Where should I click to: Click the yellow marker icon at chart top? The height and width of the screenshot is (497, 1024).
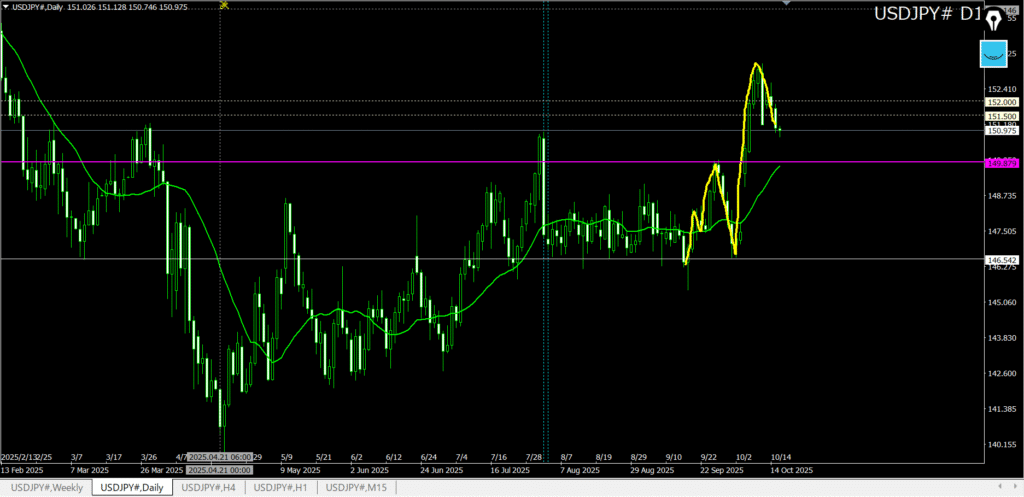(x=223, y=5)
